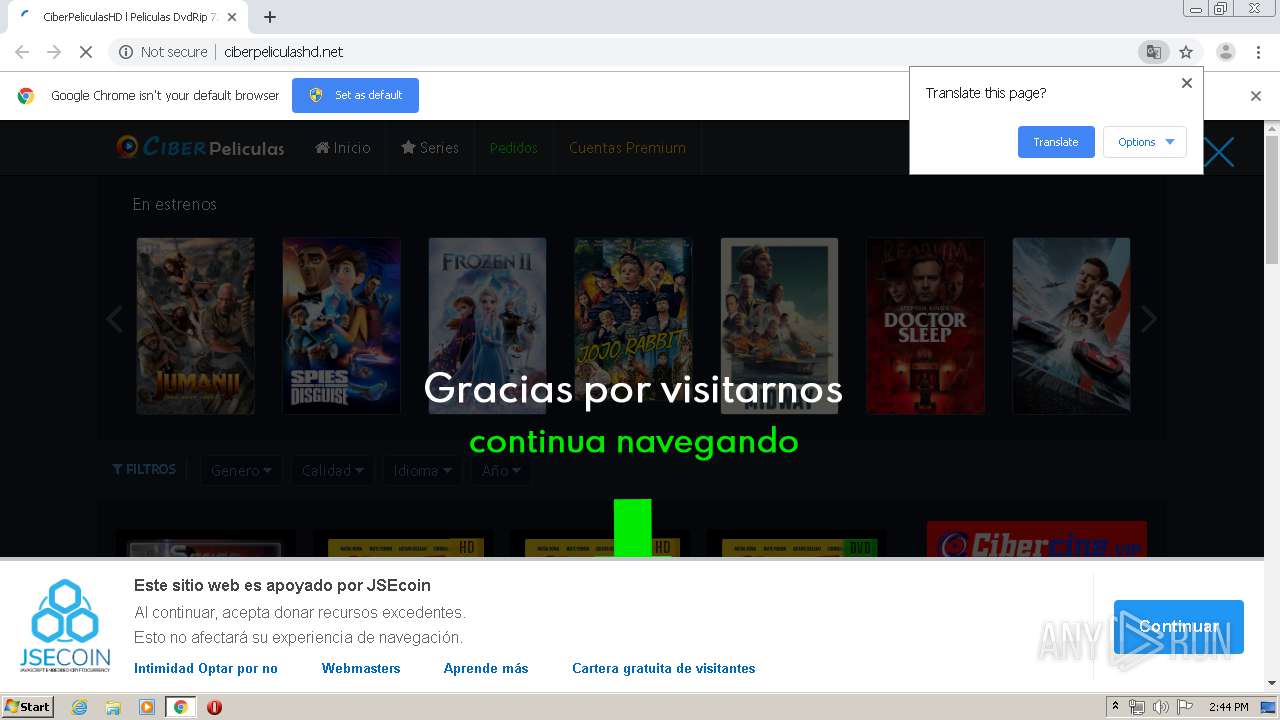Viewport: 1280px width, 720px height.
Task: Bookmark this page with the star icon
Action: pos(1186,52)
